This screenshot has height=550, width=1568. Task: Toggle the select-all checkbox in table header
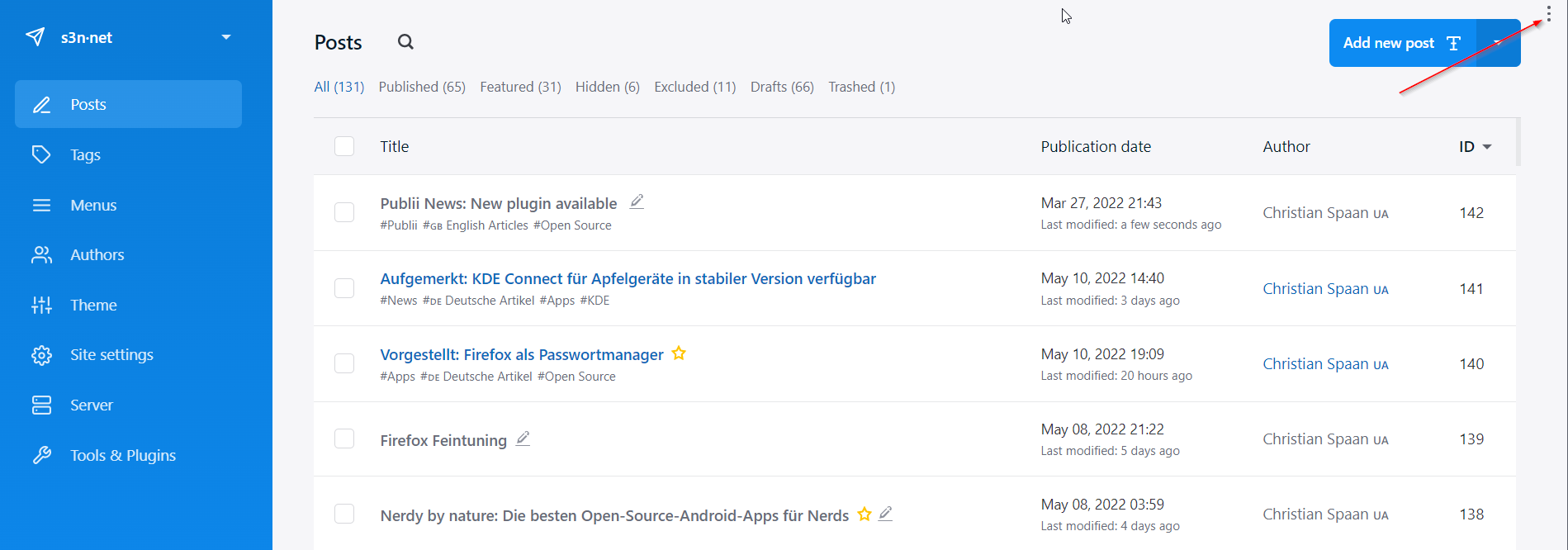click(x=344, y=146)
